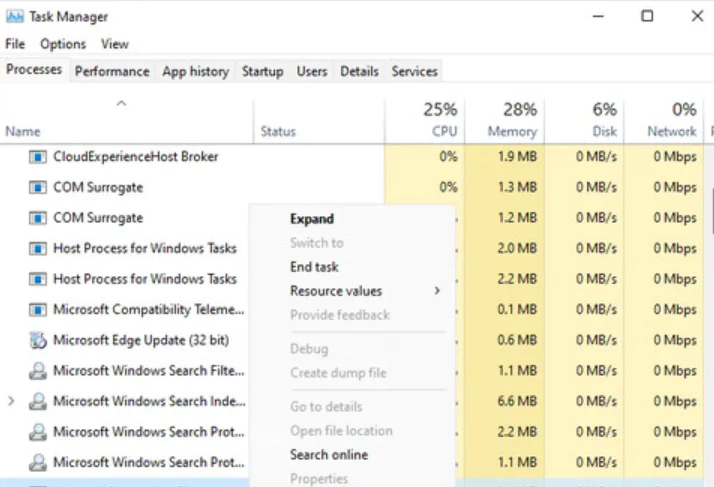The height and width of the screenshot is (487, 714).
Task: Click the vertical scrollbar of process list
Action: (711, 210)
